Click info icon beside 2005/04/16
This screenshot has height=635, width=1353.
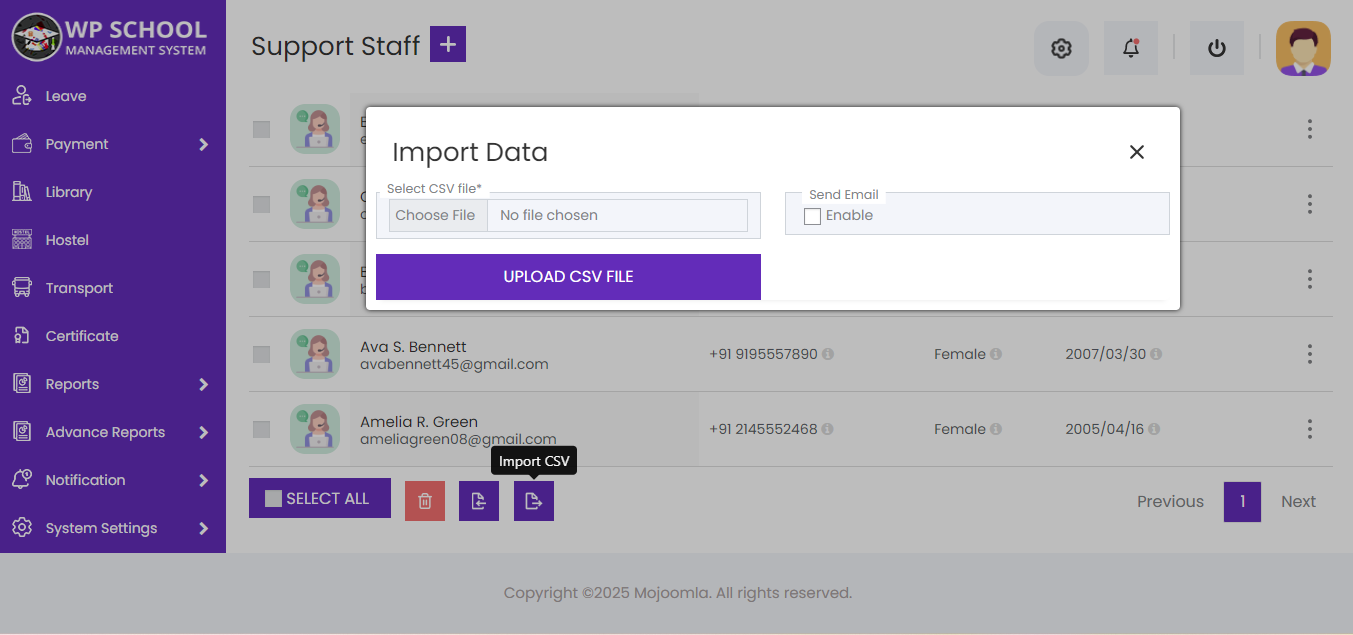point(1154,429)
